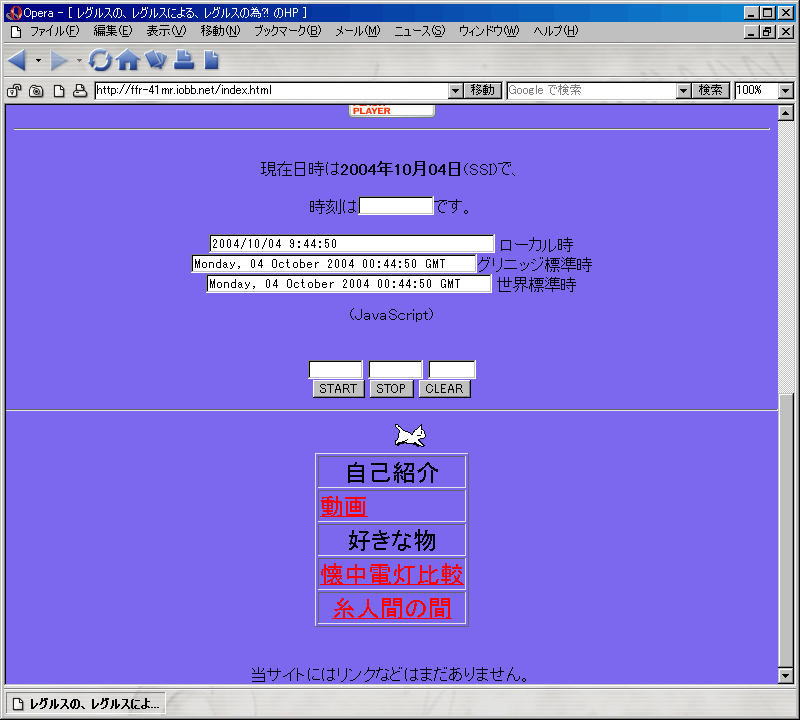Click the CLEAR stopwatch button

[x=444, y=389]
